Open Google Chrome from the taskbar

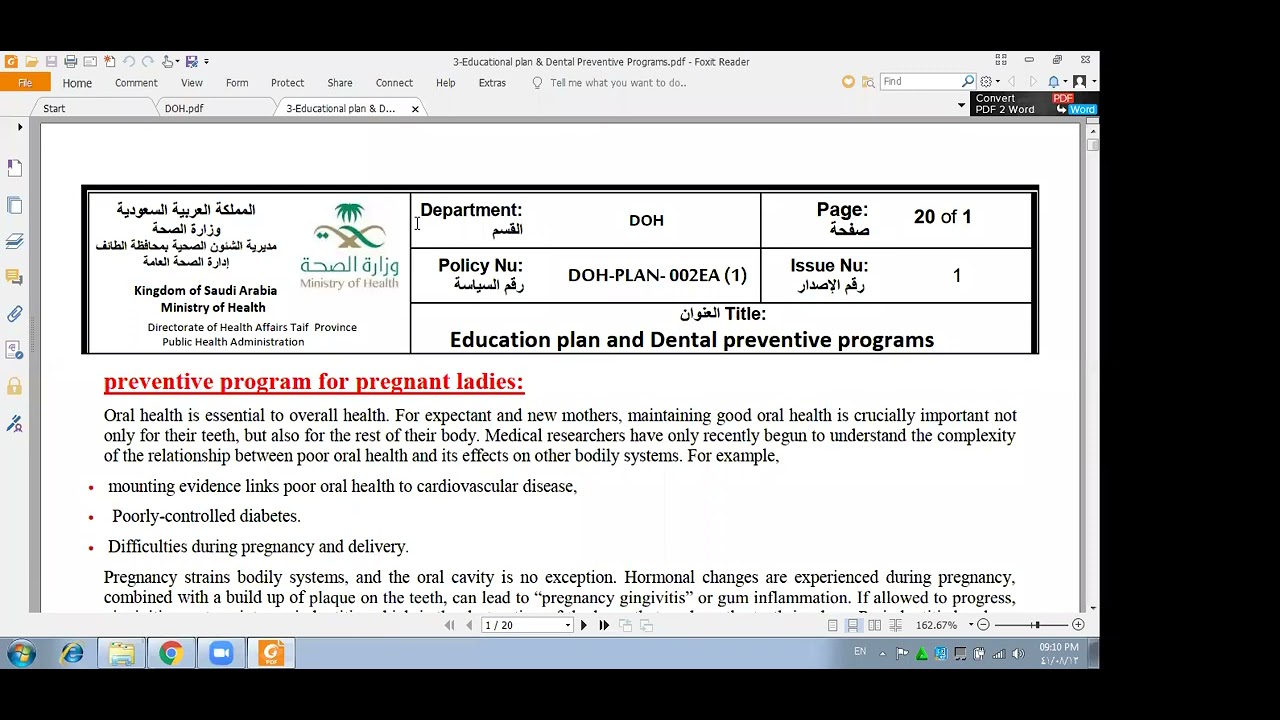171,654
